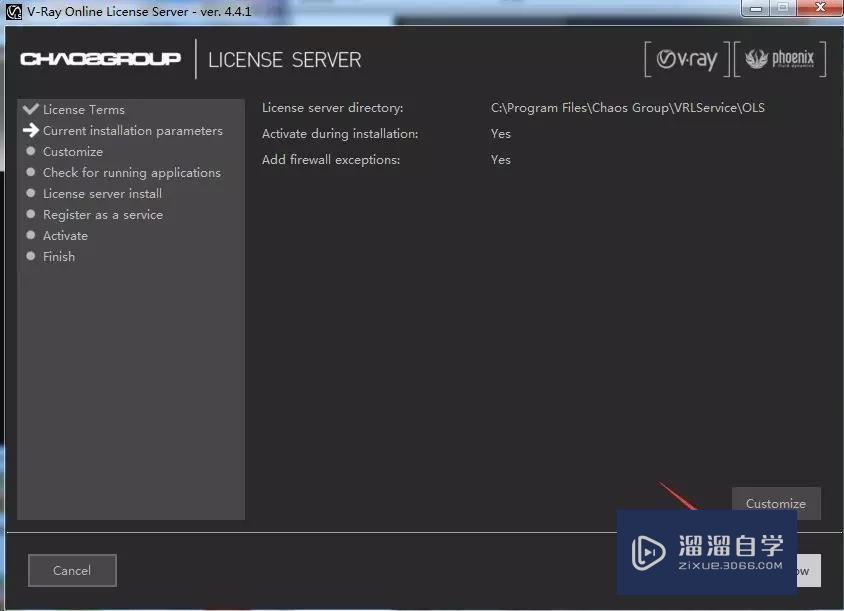Click the license server directory path
The height and width of the screenshot is (611, 844).
click(x=628, y=108)
